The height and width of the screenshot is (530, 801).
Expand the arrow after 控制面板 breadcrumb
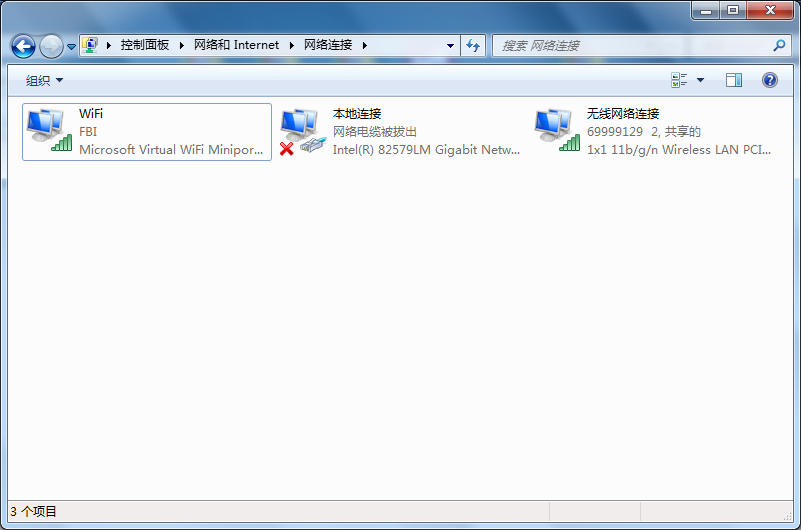click(x=182, y=45)
